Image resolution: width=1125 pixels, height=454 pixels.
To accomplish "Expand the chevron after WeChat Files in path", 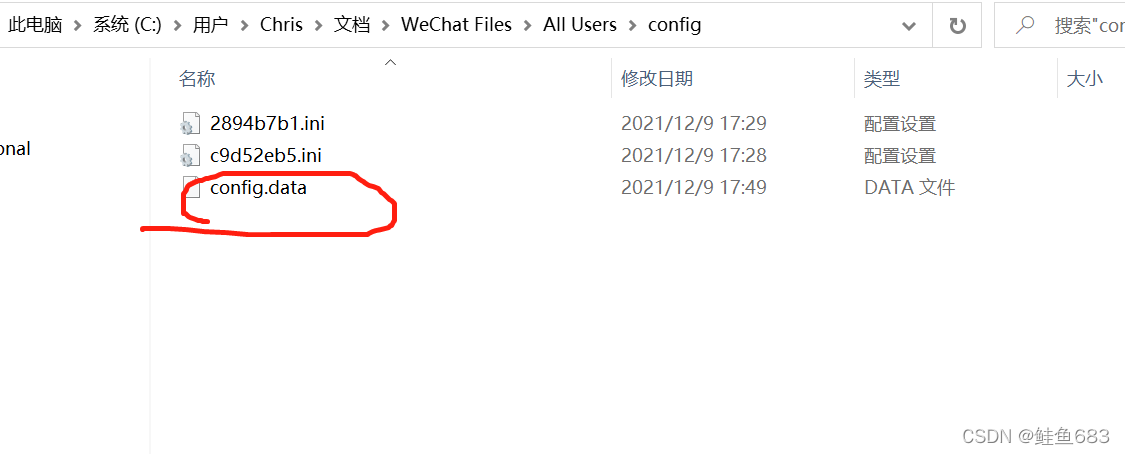I will pos(527,25).
